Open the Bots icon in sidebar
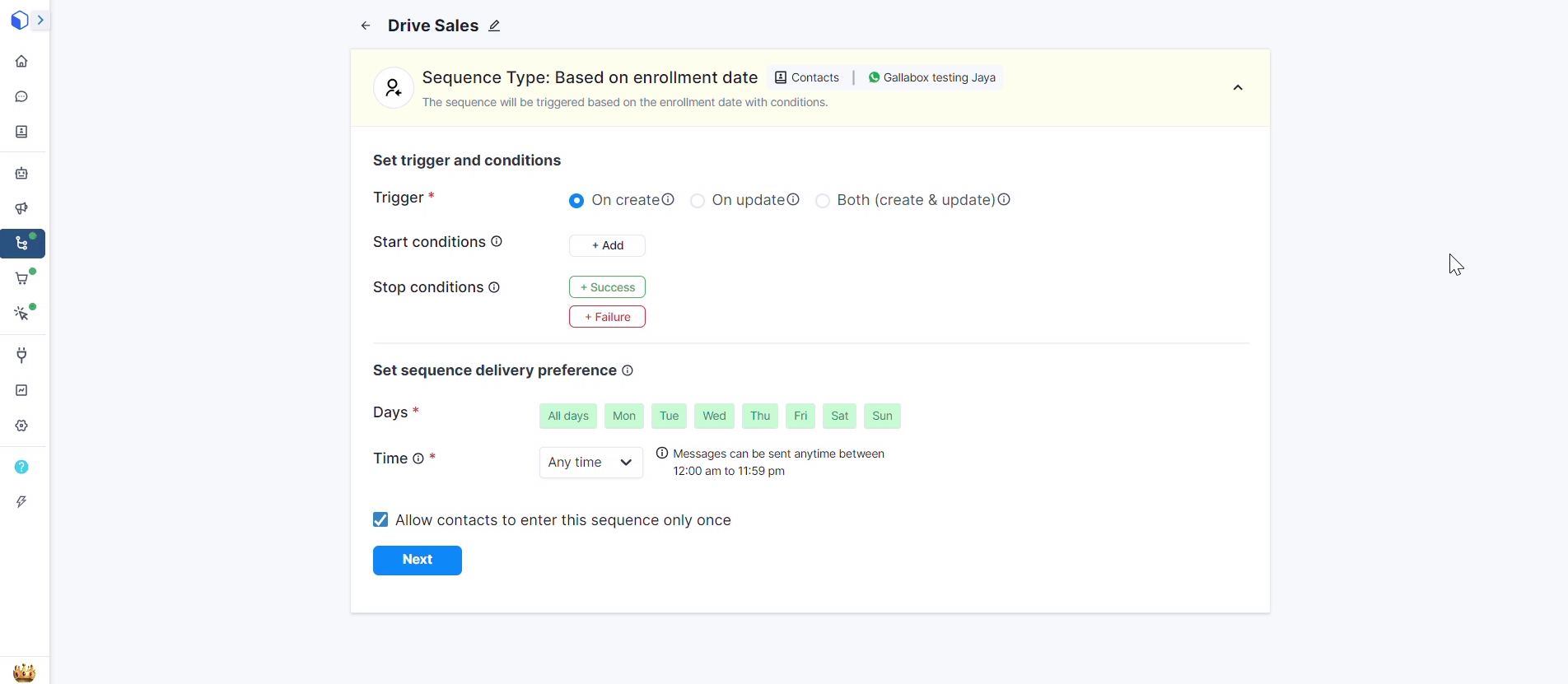The height and width of the screenshot is (684, 1568). click(x=21, y=173)
